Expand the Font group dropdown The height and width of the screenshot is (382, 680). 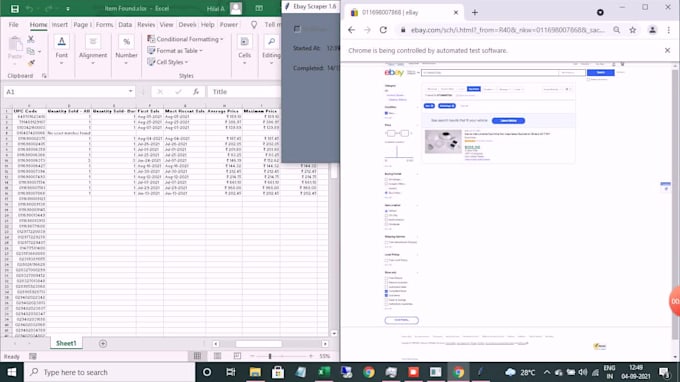pyautogui.click(x=61, y=63)
